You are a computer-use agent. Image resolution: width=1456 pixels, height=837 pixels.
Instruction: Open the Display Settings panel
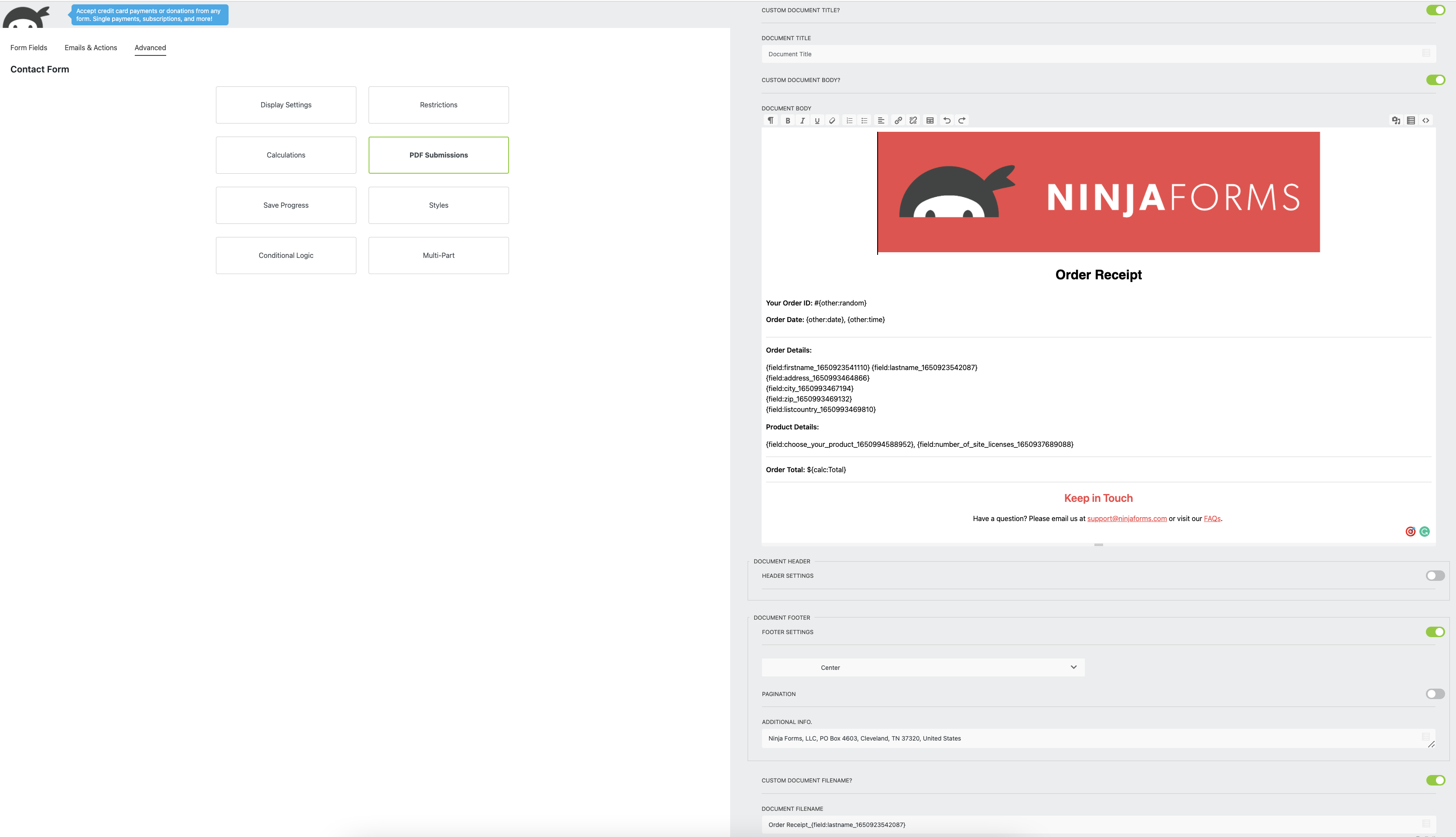[286, 105]
